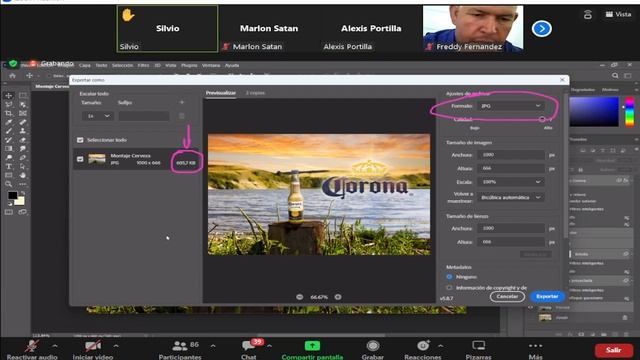
Task: Select the Move tool in Photoshop toolbar
Action: pos(9,96)
